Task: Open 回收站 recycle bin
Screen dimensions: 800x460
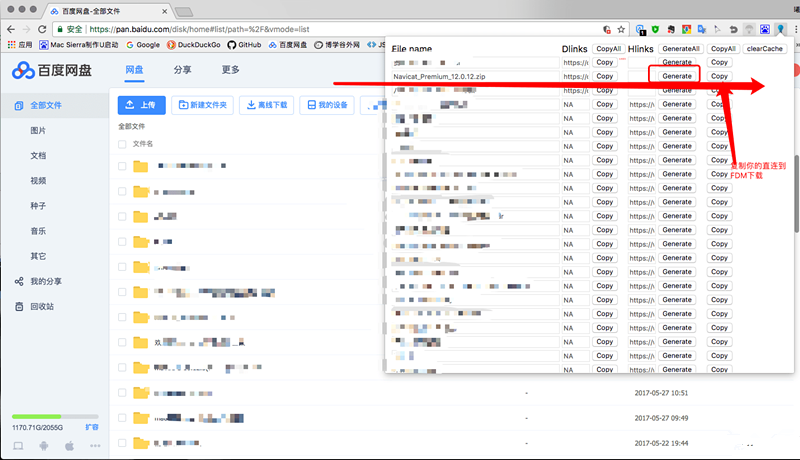Action: 35,306
